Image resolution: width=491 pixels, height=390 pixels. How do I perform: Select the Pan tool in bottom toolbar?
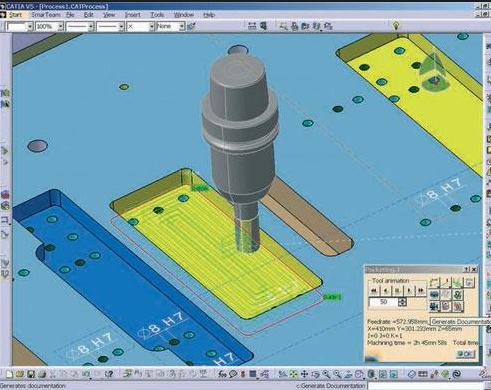[x=304, y=374]
